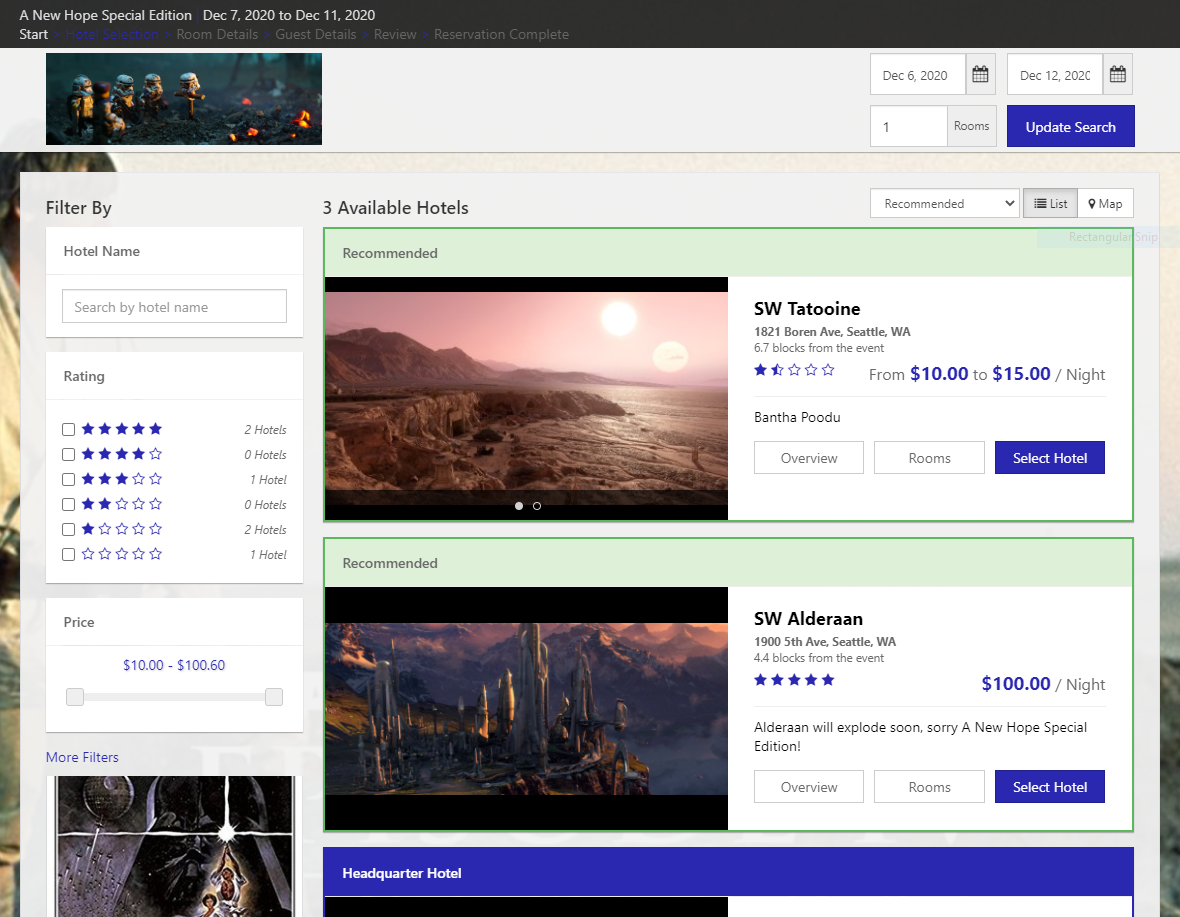Click the minimum price slider handle

click(75, 697)
